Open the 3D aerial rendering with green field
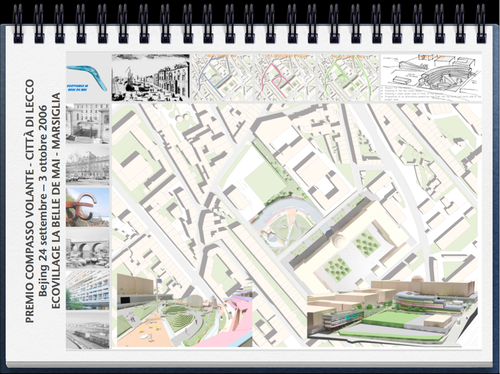Image resolution: width=500 pixels, height=374 pixels. (x=392, y=311)
